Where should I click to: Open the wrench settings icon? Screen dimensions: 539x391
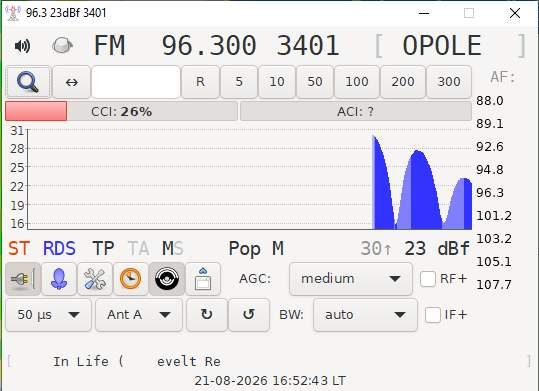coord(95,279)
